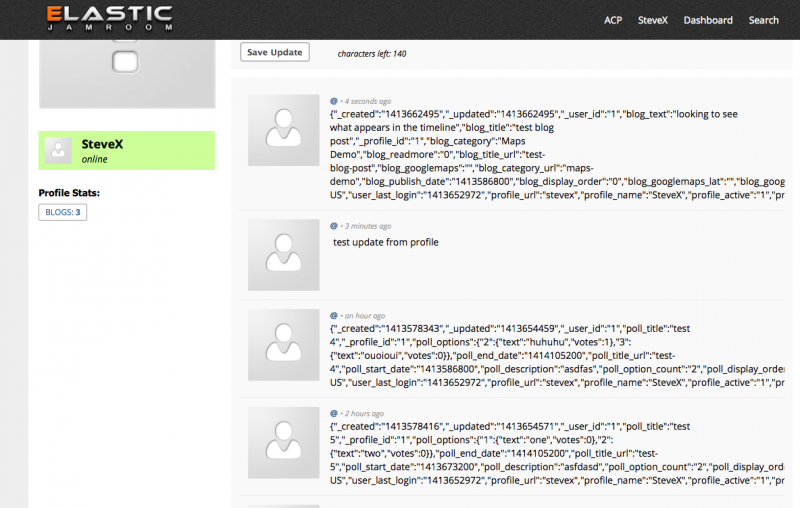The width and height of the screenshot is (800, 508).
Task: Click avatar on the 4 seconds ago entry
Action: click(x=283, y=130)
